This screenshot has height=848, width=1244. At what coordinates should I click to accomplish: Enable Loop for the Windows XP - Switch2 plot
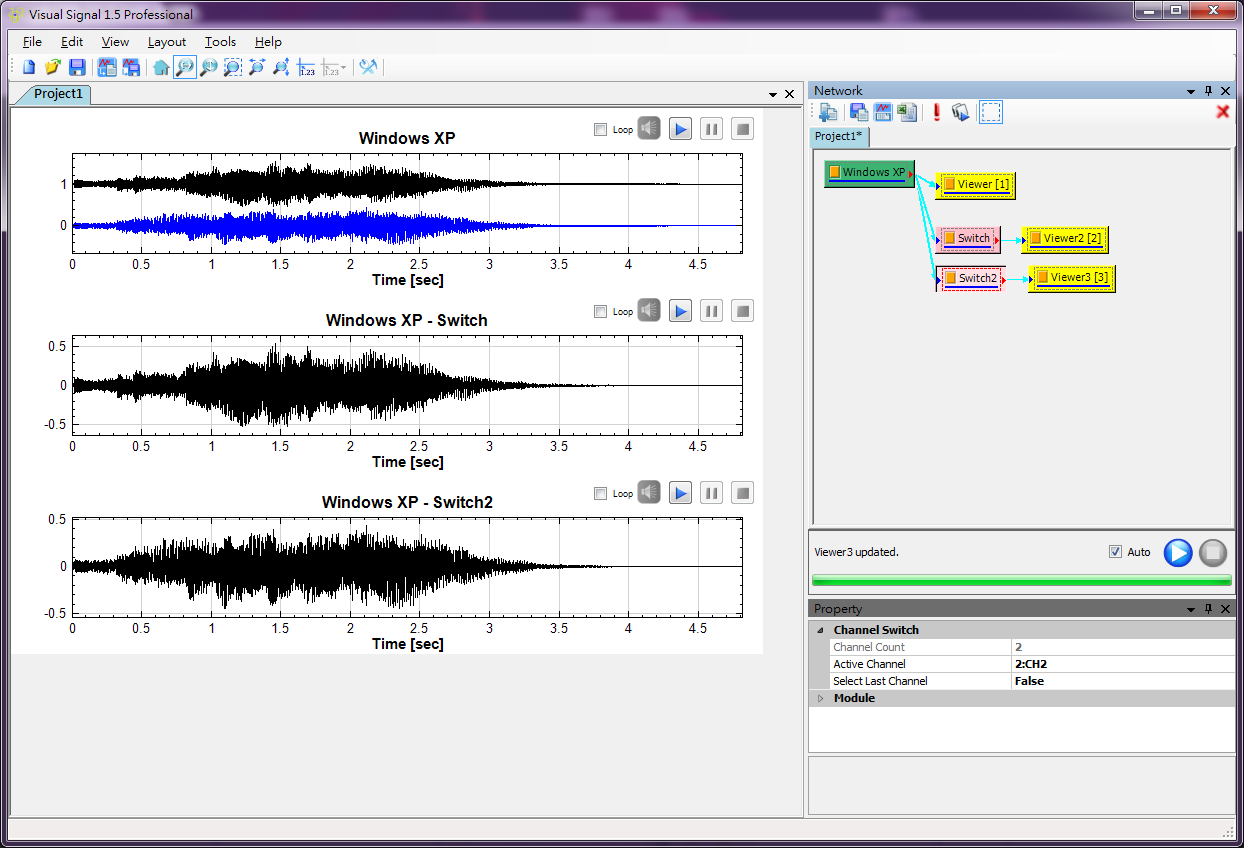(x=600, y=494)
